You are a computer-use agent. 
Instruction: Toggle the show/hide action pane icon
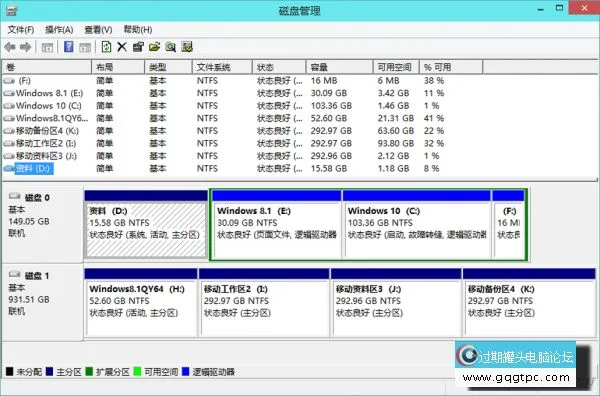85,47
